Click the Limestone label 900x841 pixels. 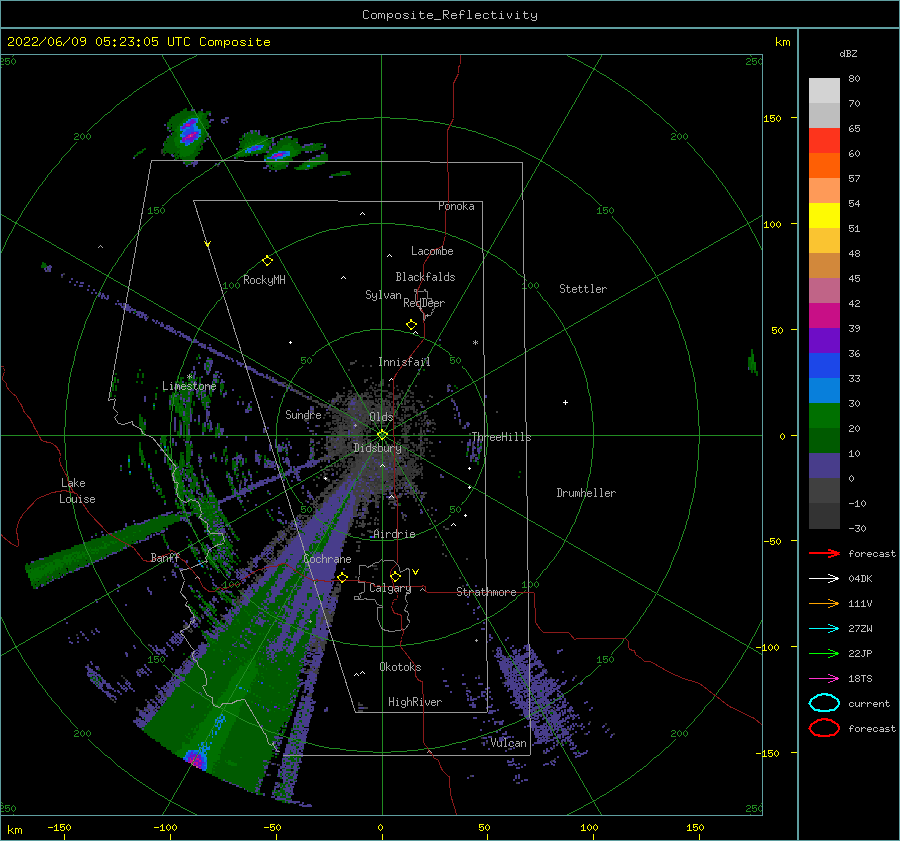pyautogui.click(x=189, y=386)
